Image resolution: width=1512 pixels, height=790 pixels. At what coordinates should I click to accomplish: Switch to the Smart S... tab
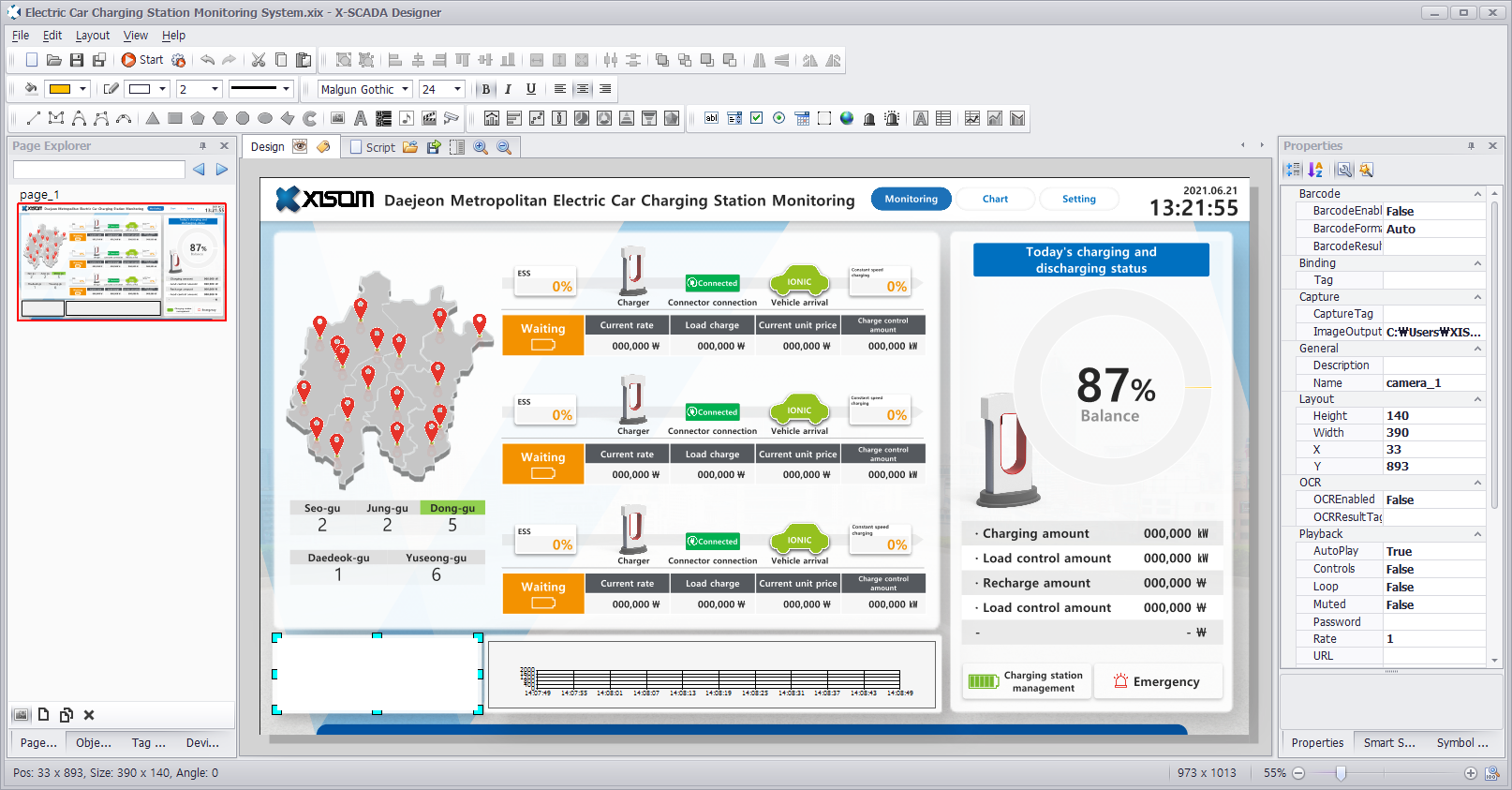(1389, 742)
